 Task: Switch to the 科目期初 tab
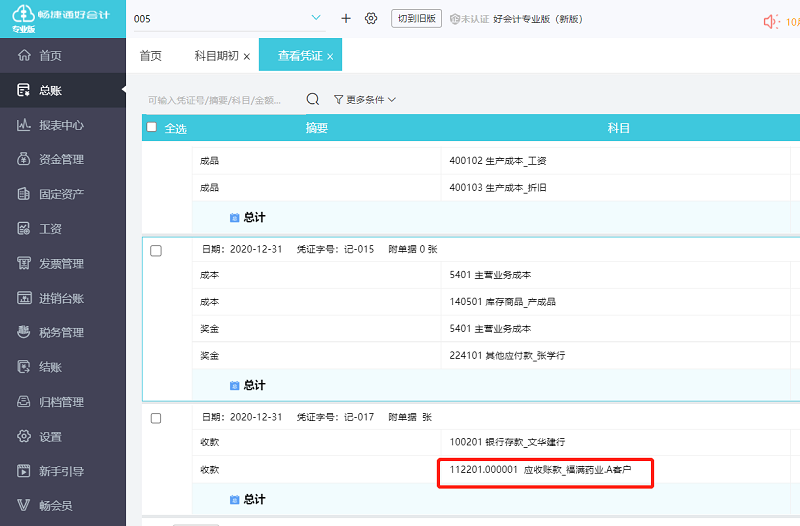[x=216, y=56]
